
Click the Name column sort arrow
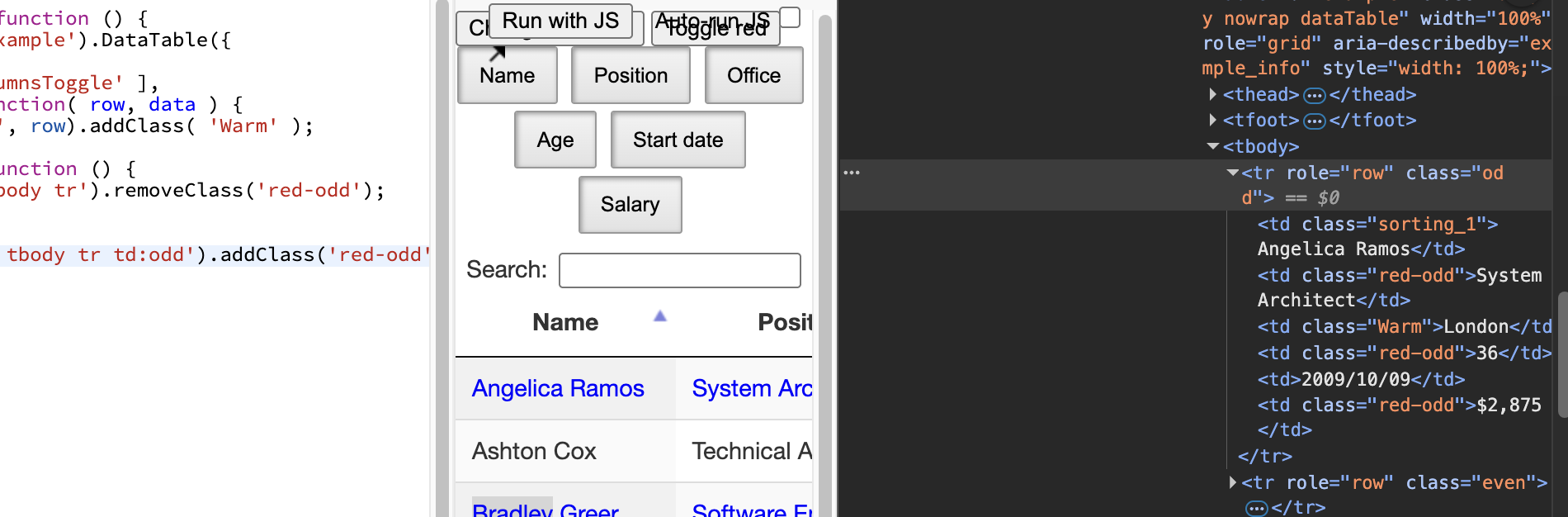click(x=659, y=316)
